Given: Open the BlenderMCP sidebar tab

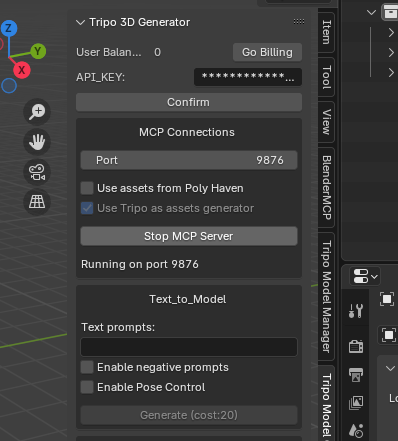Looking at the screenshot, I should [x=326, y=187].
